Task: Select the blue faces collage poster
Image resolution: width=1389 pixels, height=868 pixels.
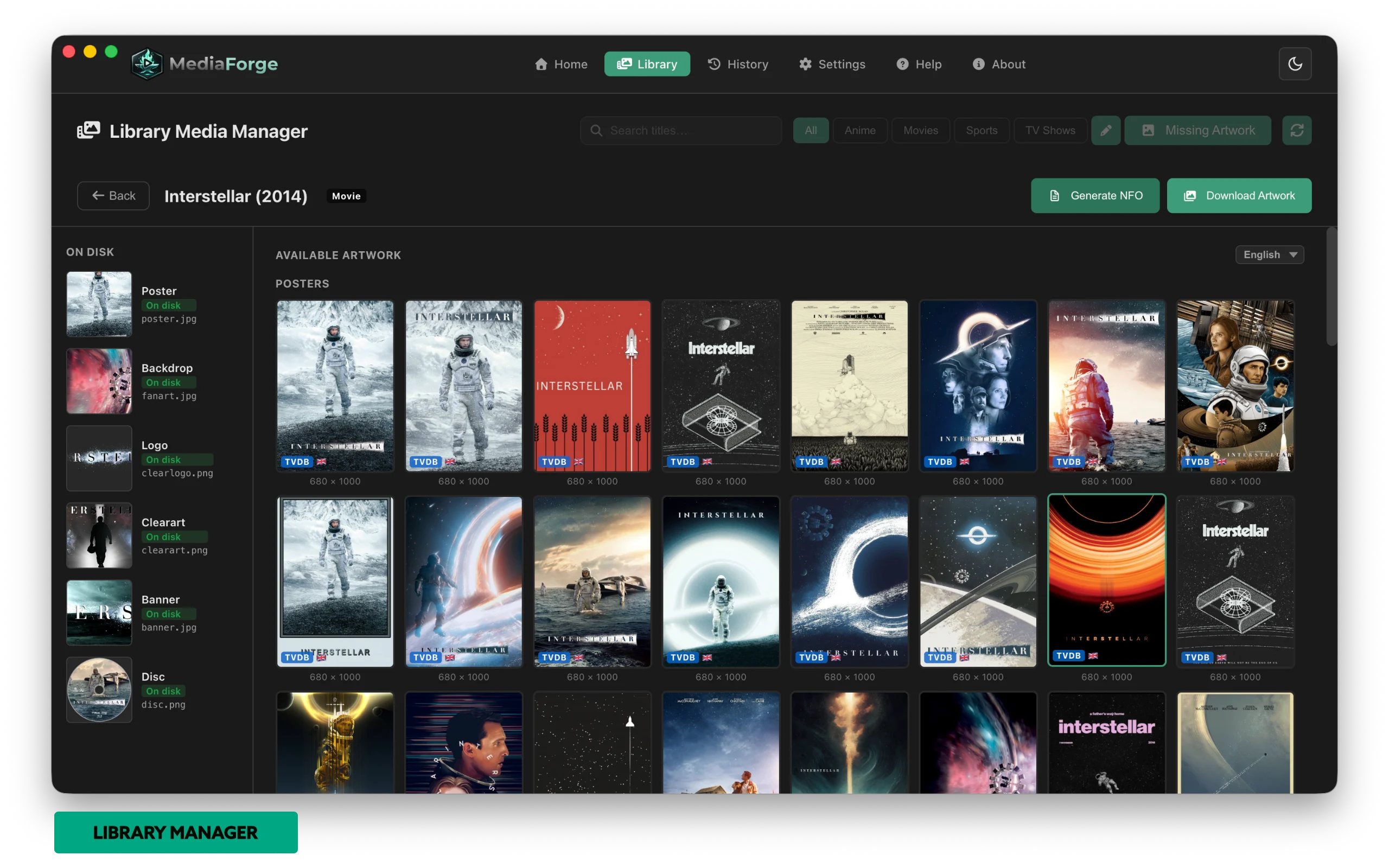Action: coord(978,386)
